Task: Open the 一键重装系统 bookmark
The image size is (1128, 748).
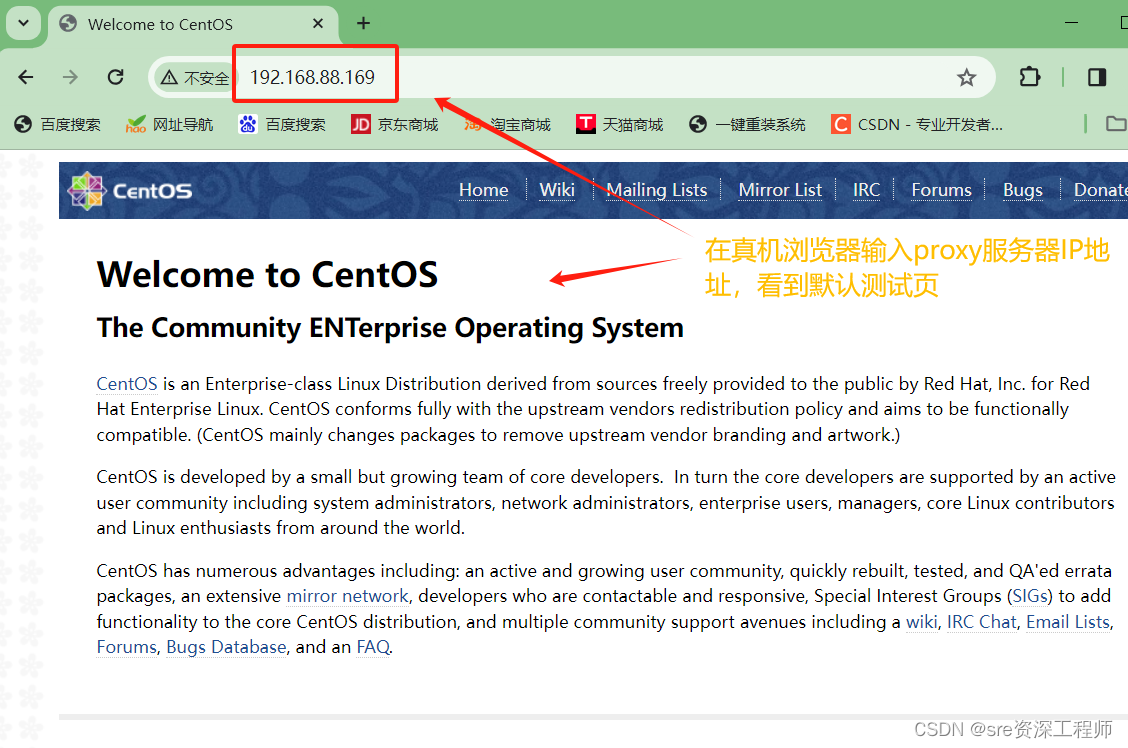Action: tap(747, 124)
